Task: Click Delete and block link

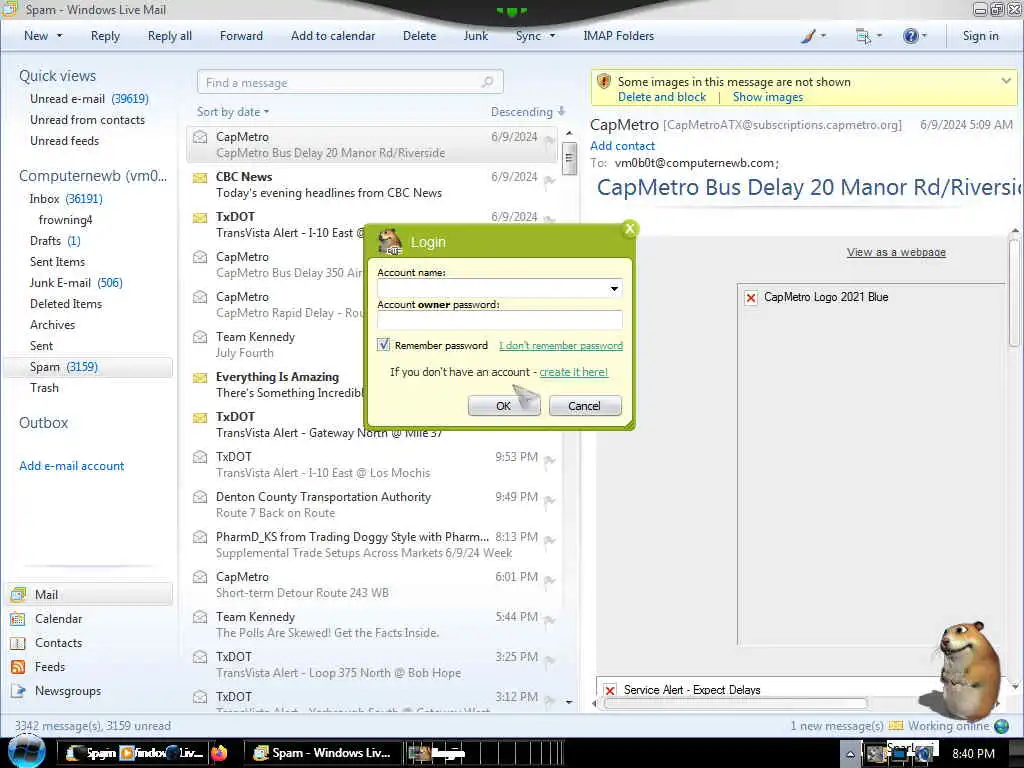Action: coord(662,97)
